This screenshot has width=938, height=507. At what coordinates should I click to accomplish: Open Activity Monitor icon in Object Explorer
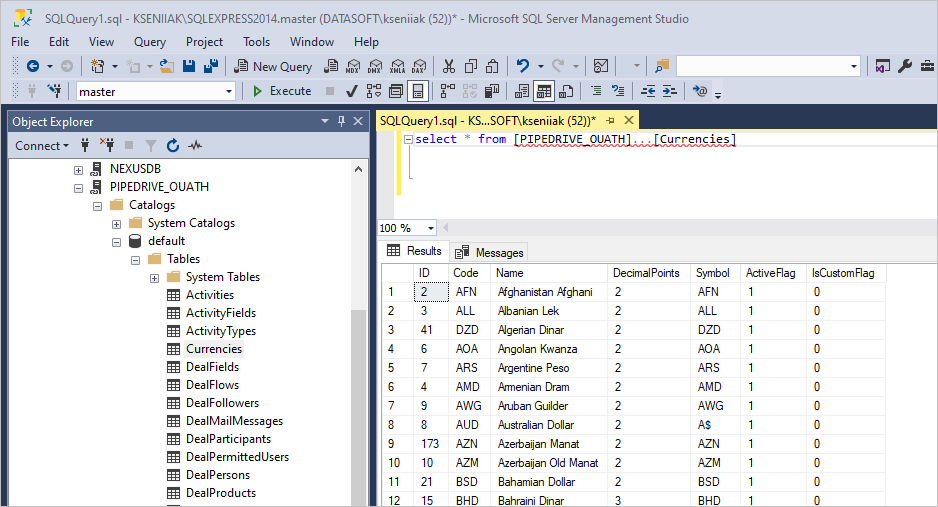(x=195, y=145)
